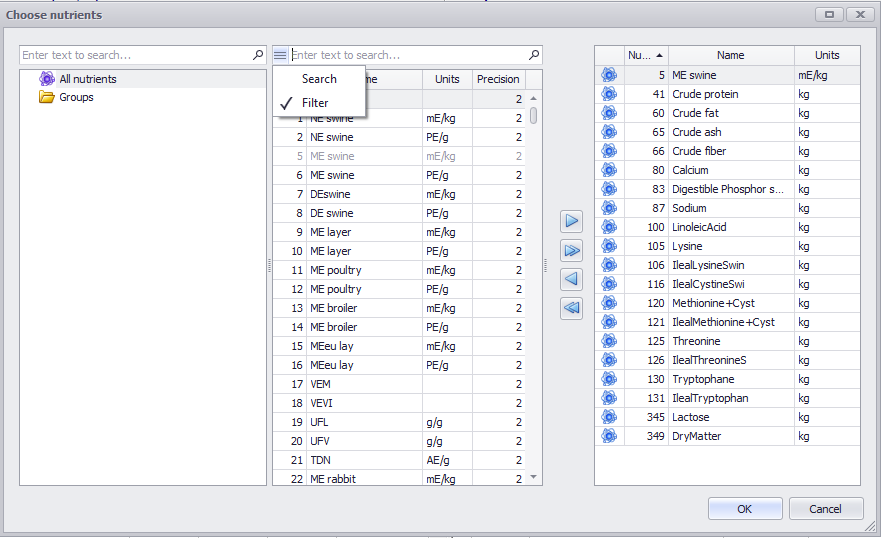Select DE swine PE/g row number 8

(399, 213)
